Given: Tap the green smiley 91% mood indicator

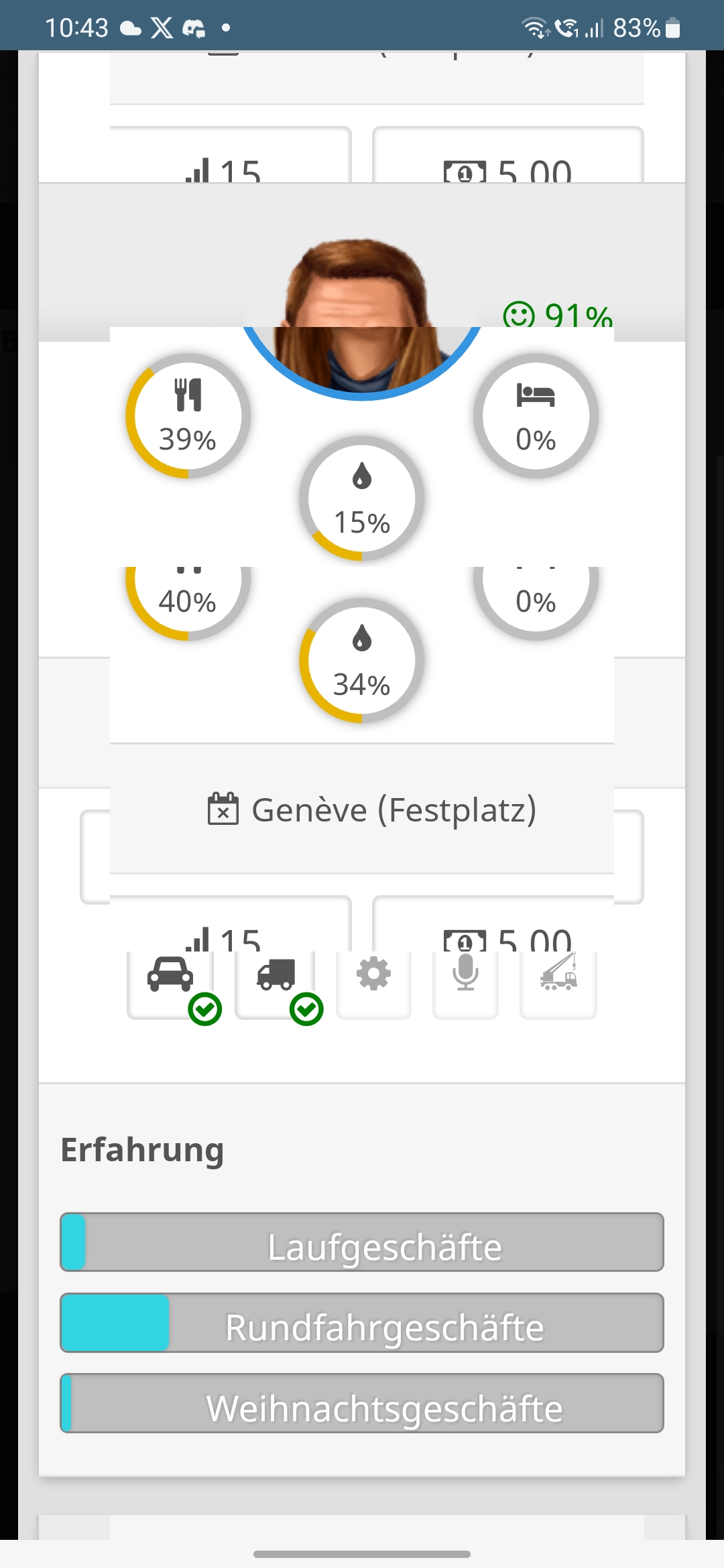Looking at the screenshot, I should tap(558, 315).
